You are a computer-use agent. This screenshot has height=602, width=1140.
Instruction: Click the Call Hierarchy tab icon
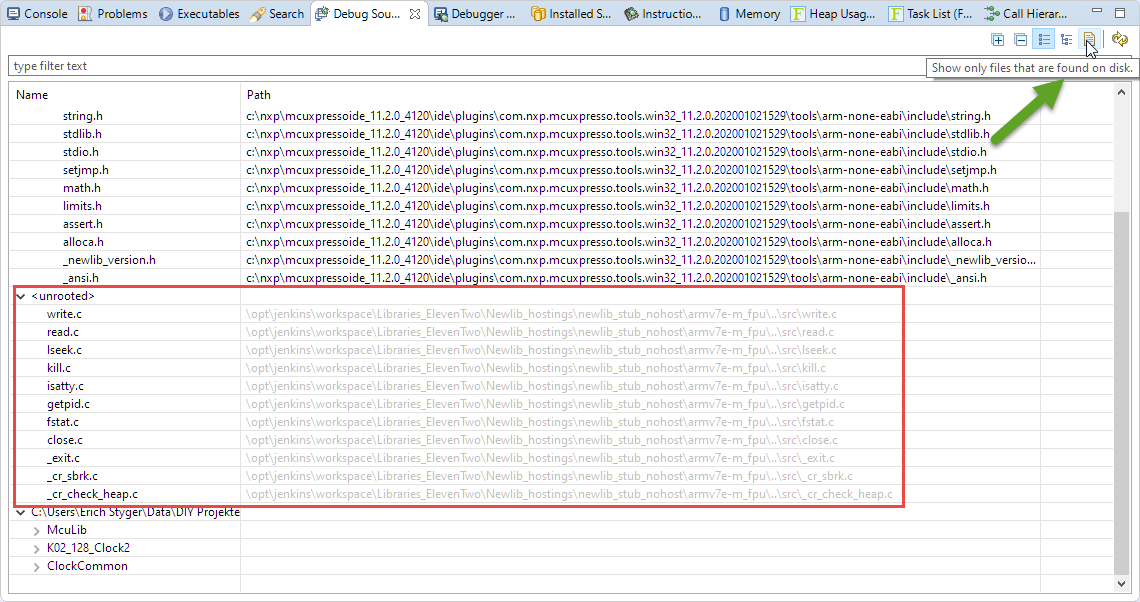tap(991, 14)
